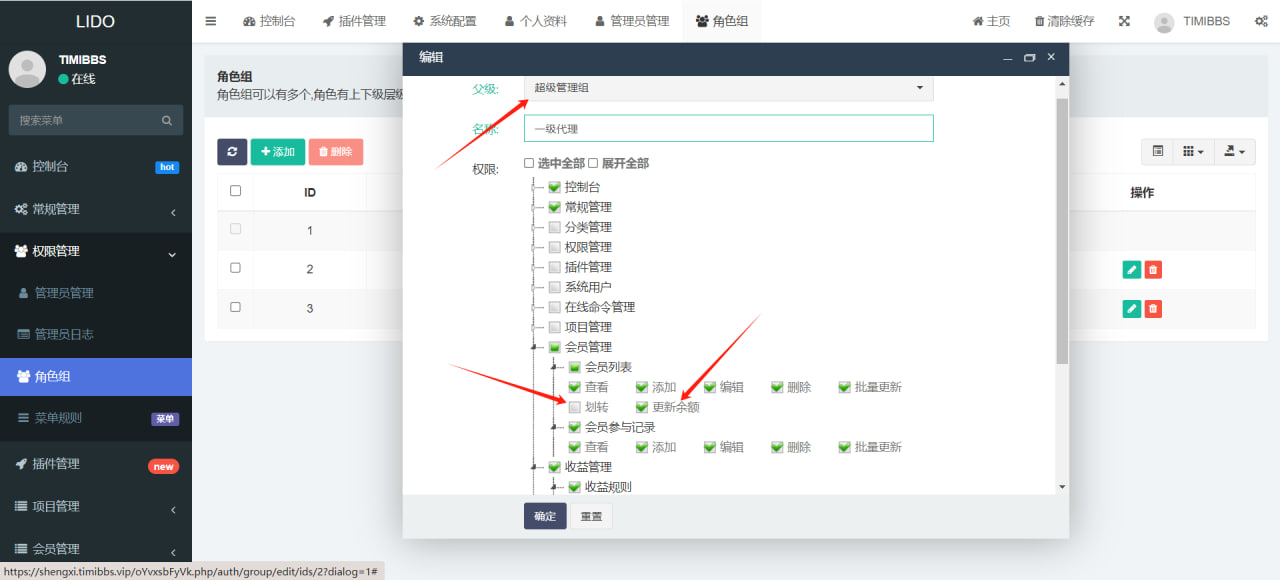Check the 选中全部 checkbox in the edit dialog
Screen dimensions: 1280x580
(x=528, y=162)
